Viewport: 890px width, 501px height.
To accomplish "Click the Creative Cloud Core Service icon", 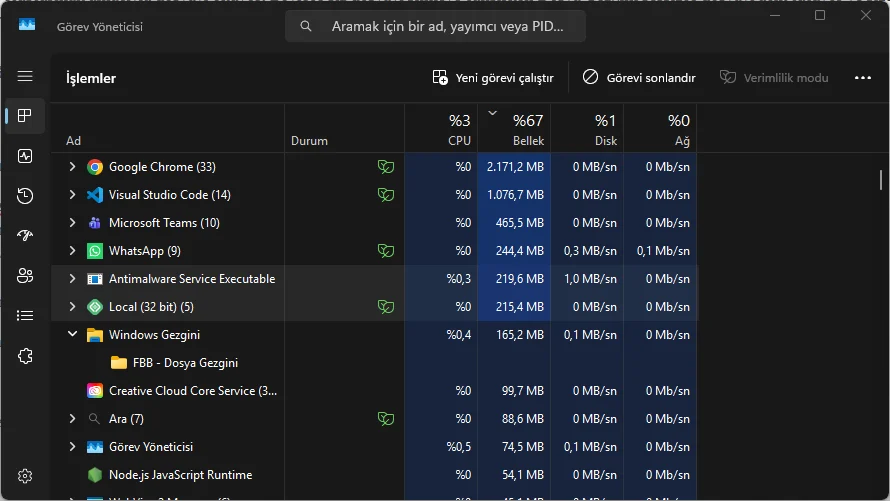I will (95, 391).
